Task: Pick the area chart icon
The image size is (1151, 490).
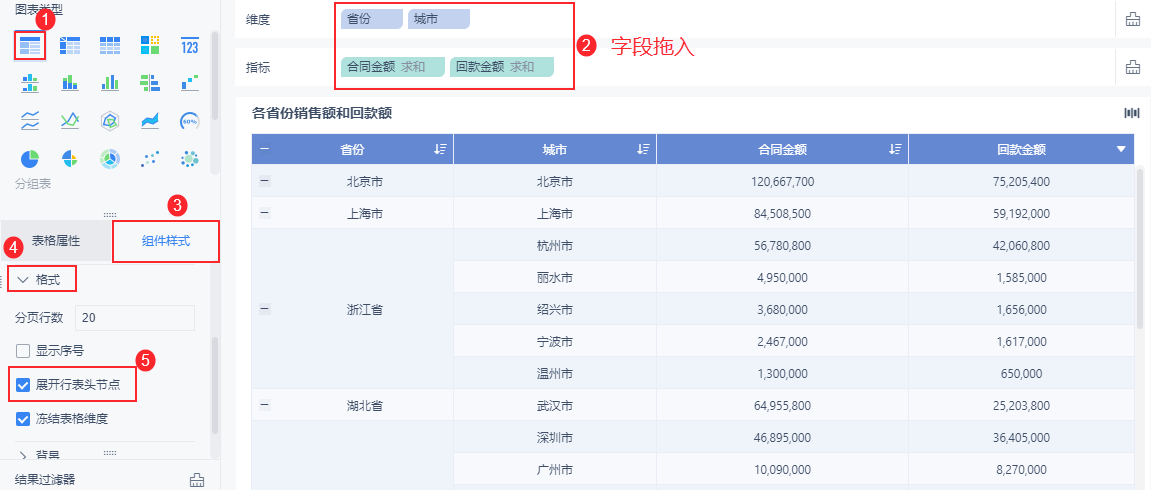Action: click(150, 120)
